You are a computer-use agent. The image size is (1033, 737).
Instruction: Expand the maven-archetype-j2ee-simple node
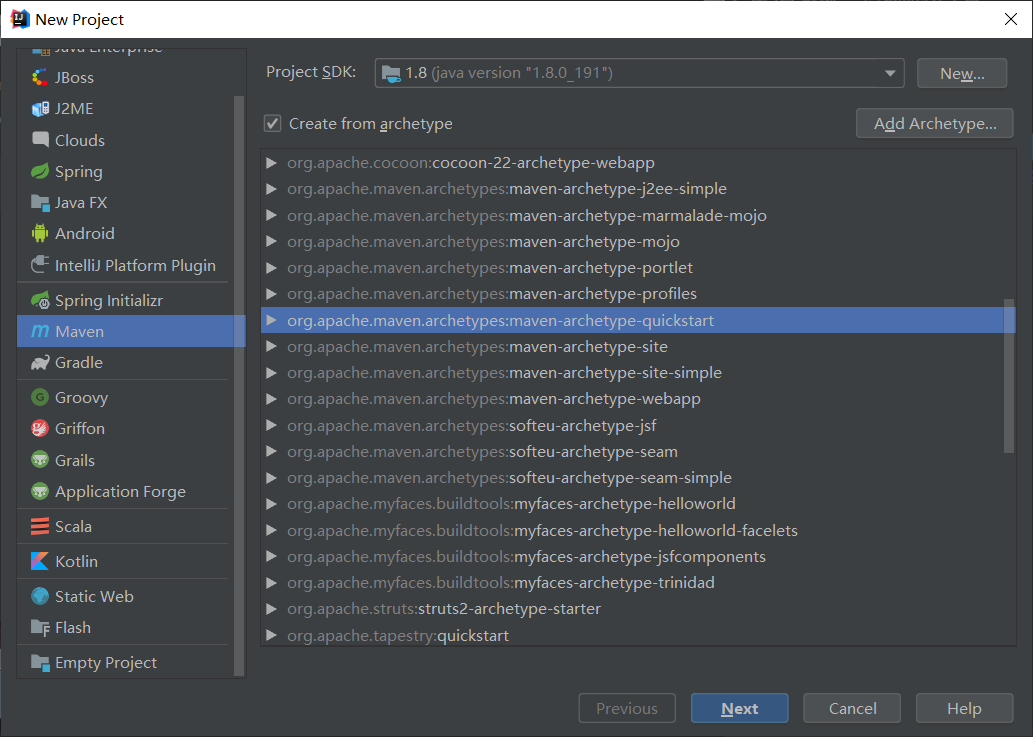pos(271,189)
